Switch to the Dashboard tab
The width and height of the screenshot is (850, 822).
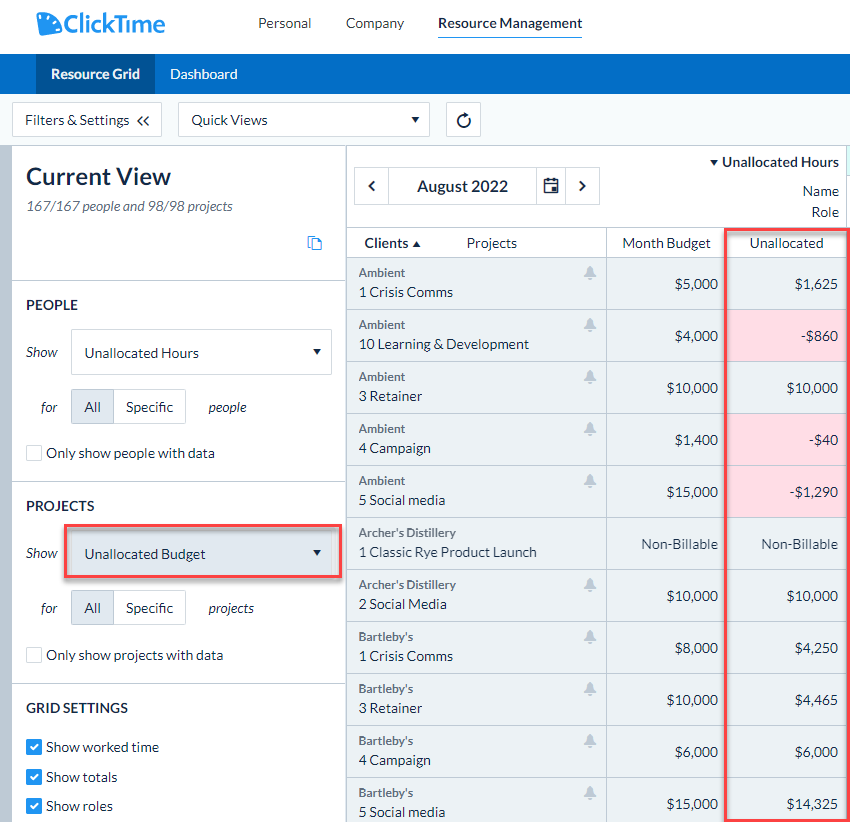click(x=203, y=73)
